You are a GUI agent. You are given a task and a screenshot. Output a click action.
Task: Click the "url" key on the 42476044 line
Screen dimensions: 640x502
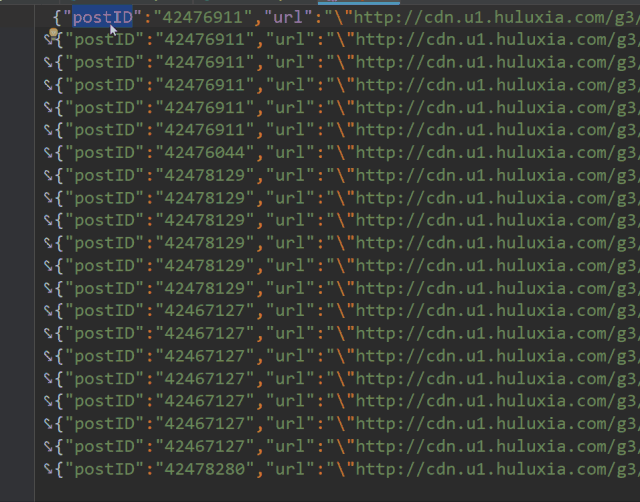click(290, 153)
